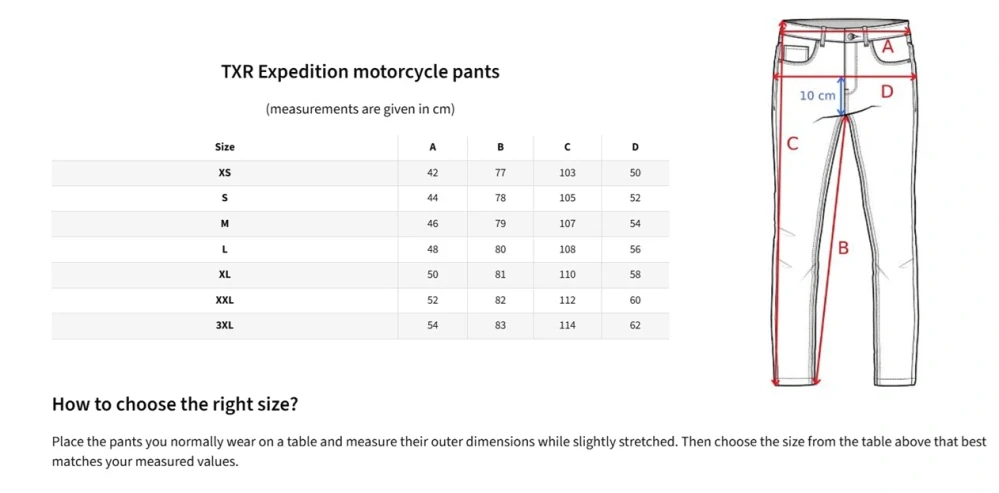Click the red letter B on the pants diagram
The width and height of the screenshot is (999, 493).
[x=843, y=248]
